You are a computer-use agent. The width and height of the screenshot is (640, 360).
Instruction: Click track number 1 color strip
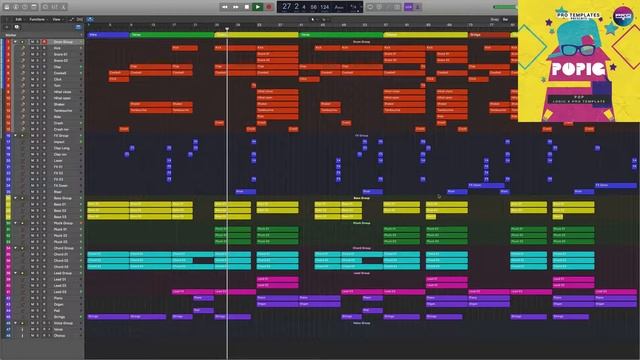click(x=8, y=42)
